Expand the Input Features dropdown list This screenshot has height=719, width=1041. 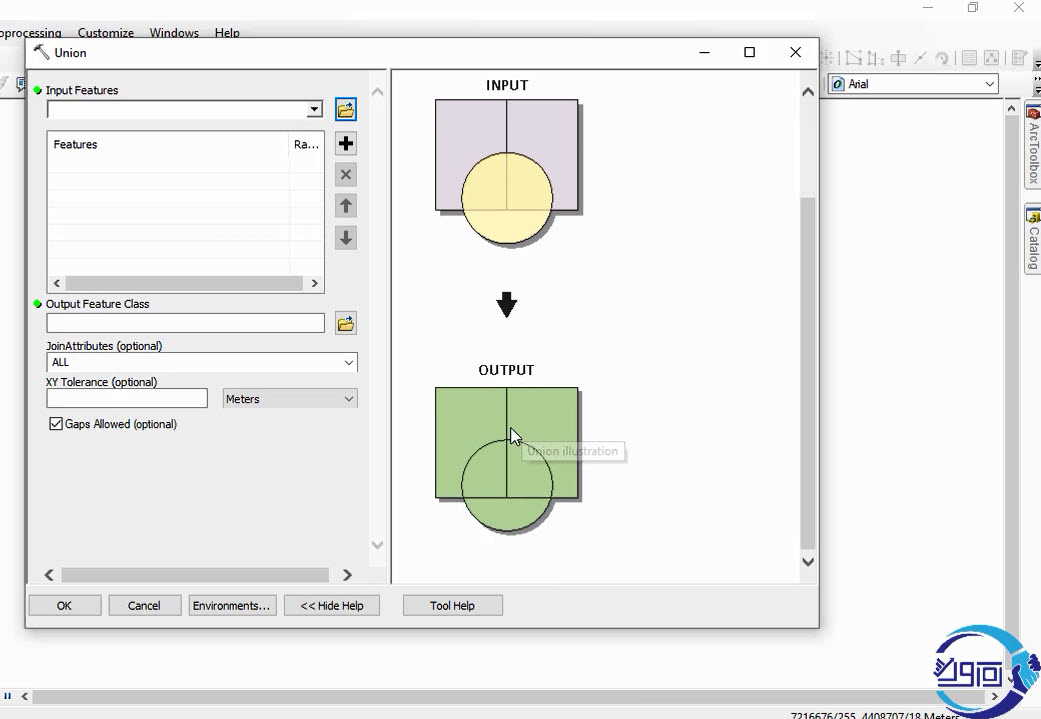click(x=314, y=109)
